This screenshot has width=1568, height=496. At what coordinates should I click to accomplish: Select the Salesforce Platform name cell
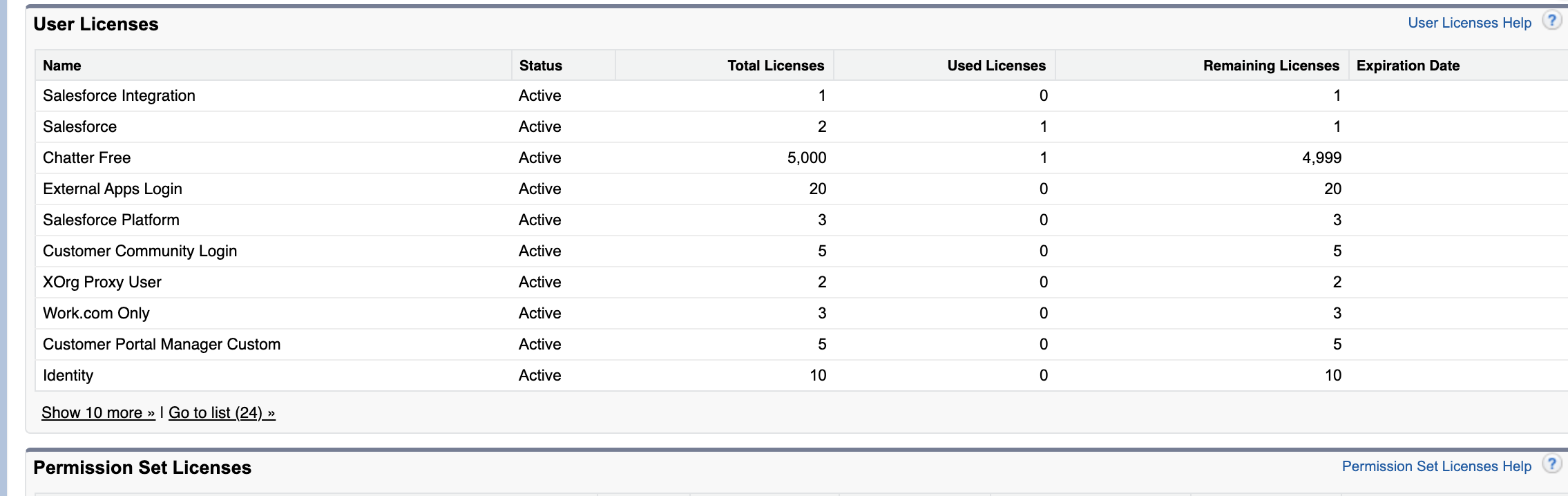(x=111, y=220)
